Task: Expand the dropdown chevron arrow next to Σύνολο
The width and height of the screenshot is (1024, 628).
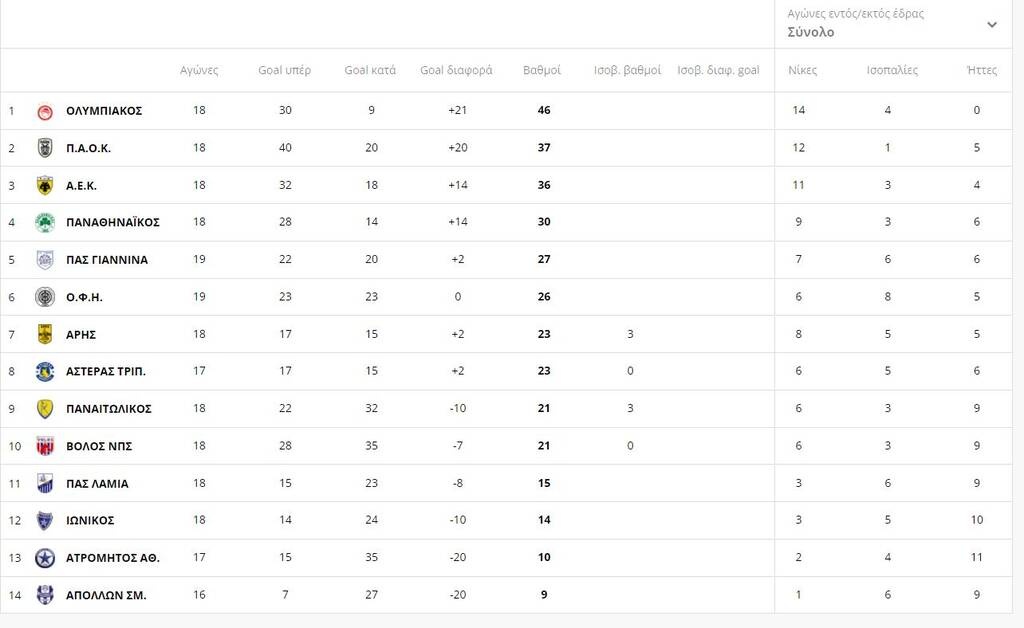Action: (x=992, y=25)
